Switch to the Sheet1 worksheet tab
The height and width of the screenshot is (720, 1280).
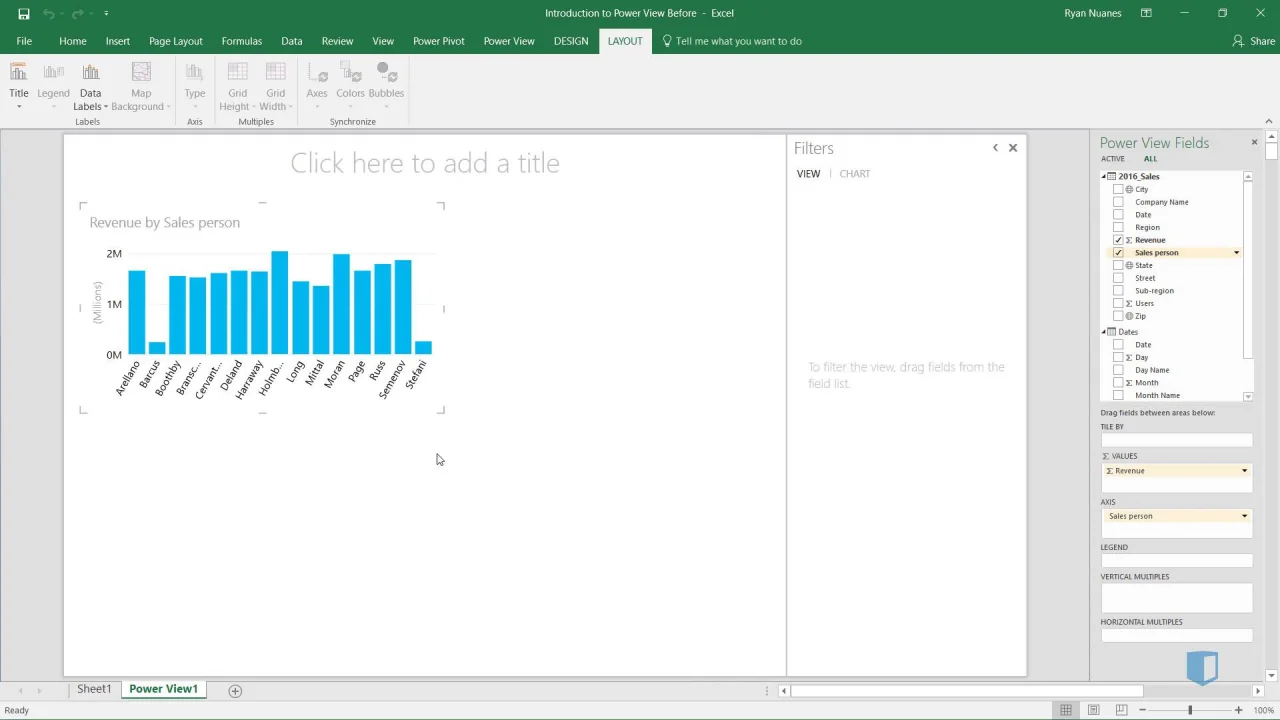[94, 689]
